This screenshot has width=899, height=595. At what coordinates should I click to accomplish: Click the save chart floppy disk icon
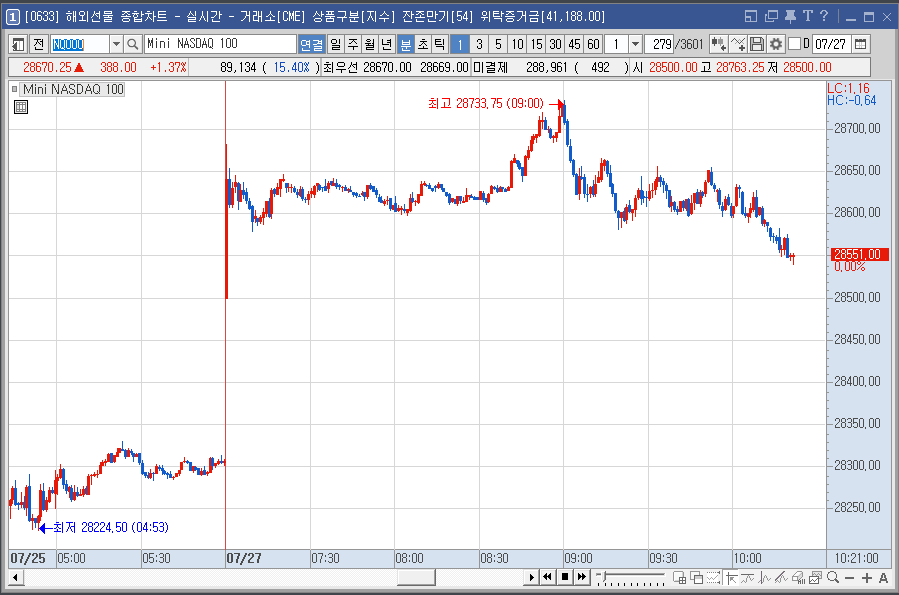pos(757,44)
